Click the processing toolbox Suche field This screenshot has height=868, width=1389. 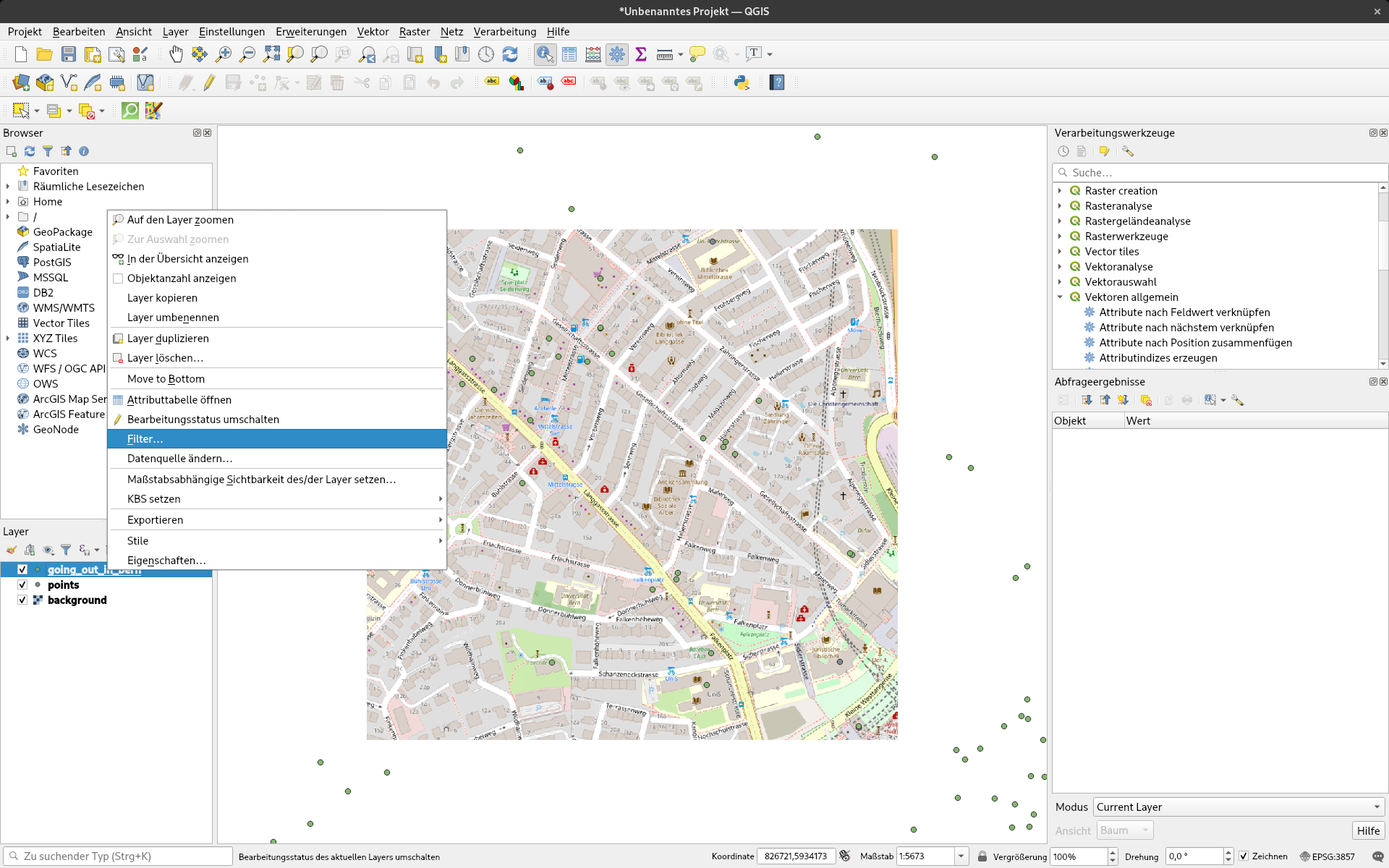pyautogui.click(x=1223, y=172)
